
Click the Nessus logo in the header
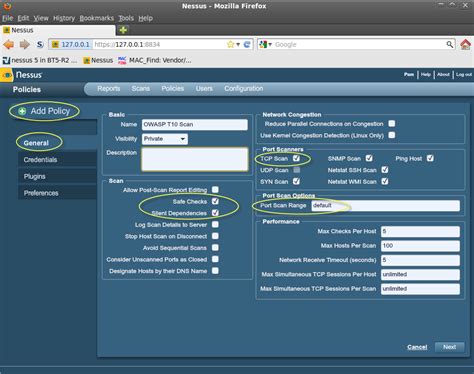pos(22,75)
